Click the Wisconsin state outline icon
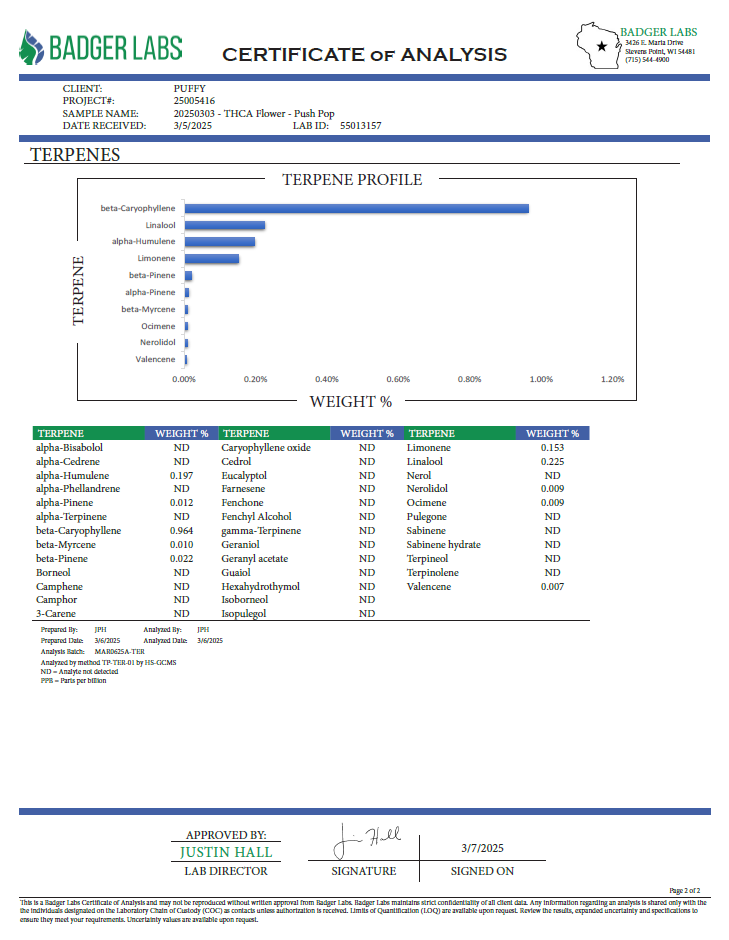Viewport: 729px width, 940px height. click(x=598, y=45)
